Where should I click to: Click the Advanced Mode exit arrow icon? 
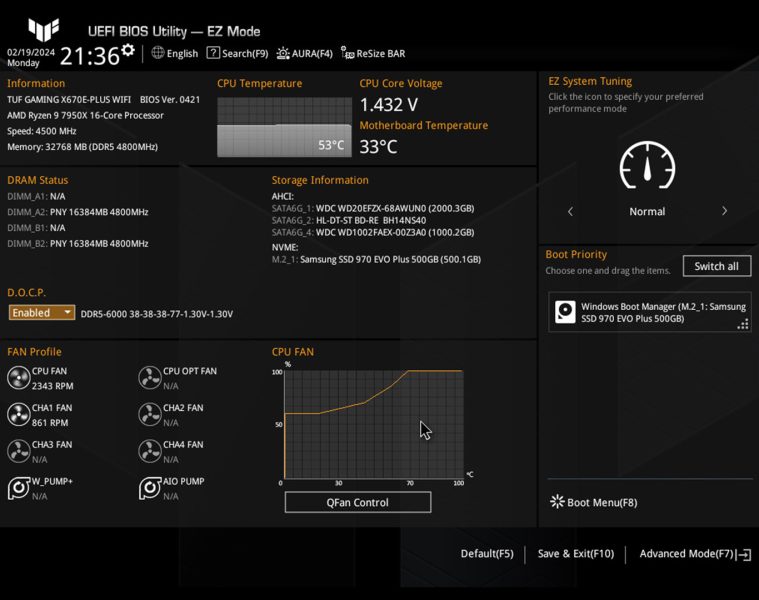pos(744,555)
